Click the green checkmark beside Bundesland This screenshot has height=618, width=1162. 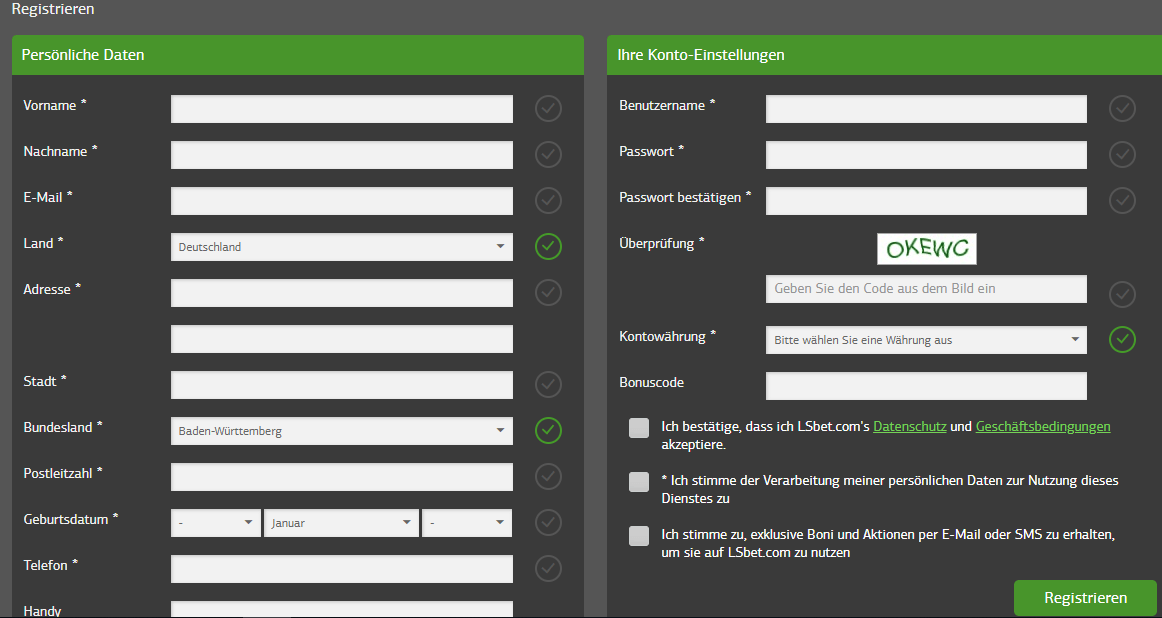pos(548,430)
